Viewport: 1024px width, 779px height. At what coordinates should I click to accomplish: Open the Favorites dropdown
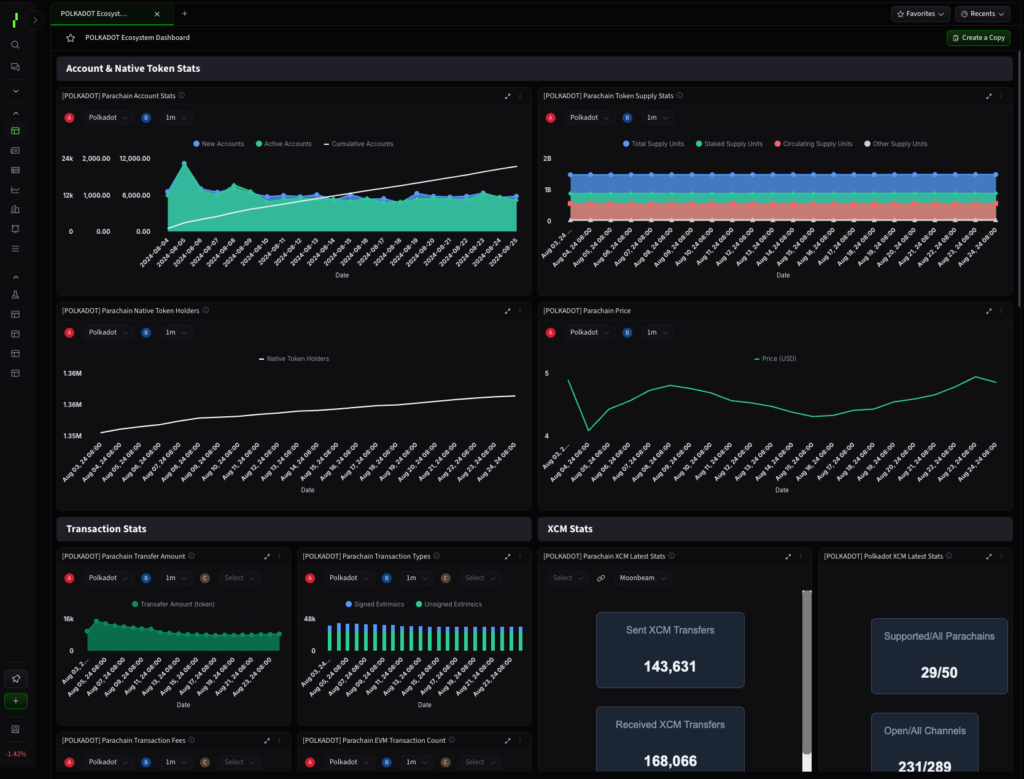tap(920, 14)
